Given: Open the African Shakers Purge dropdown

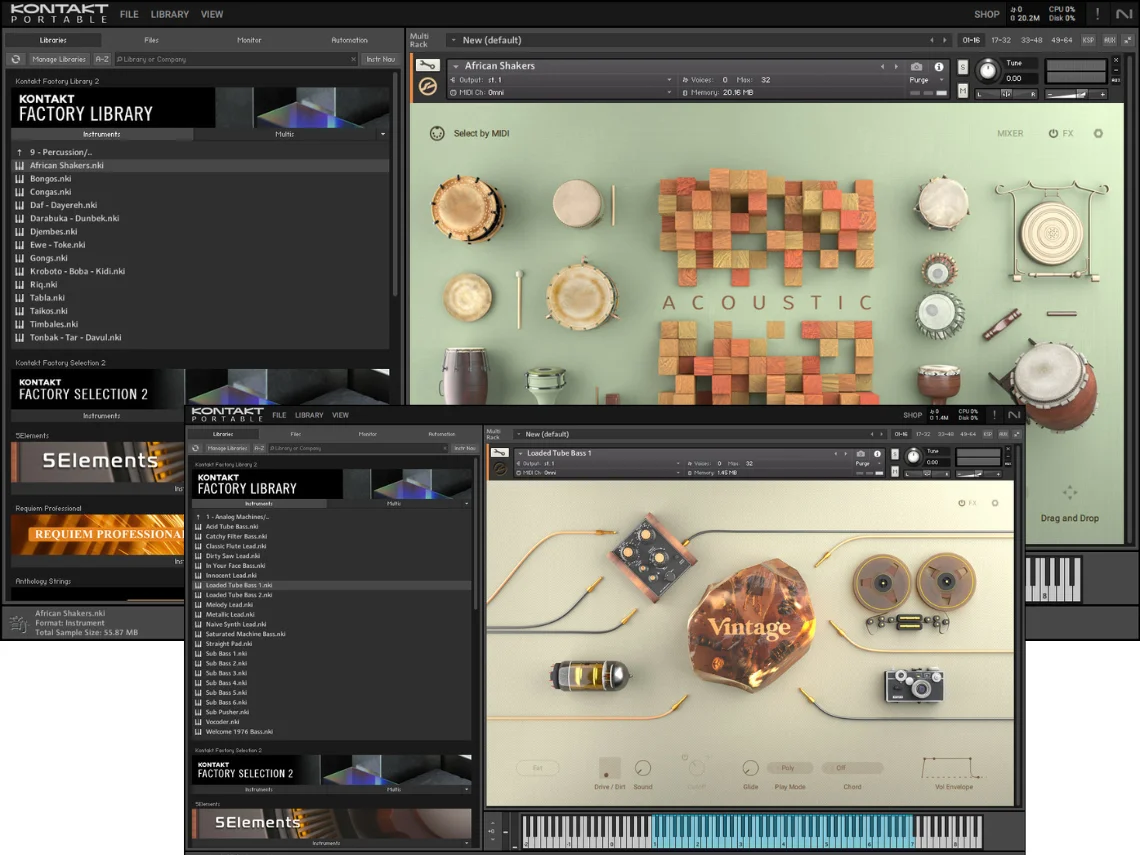Looking at the screenshot, I should click(x=925, y=80).
